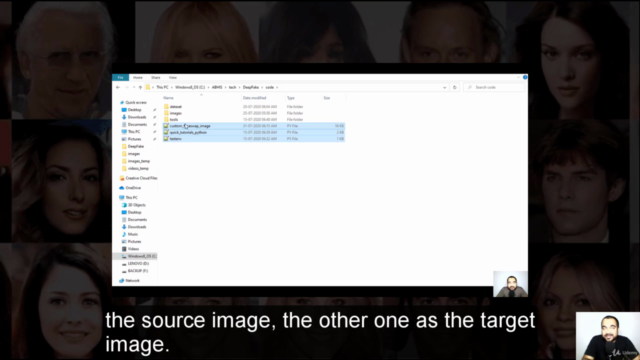
Task: Go back using the back arrow
Action: point(118,87)
